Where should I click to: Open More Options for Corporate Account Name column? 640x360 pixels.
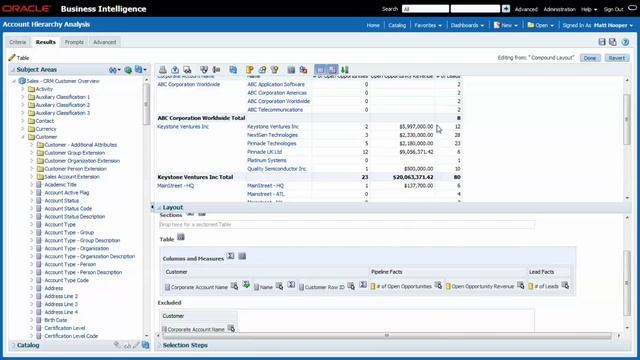(x=234, y=286)
